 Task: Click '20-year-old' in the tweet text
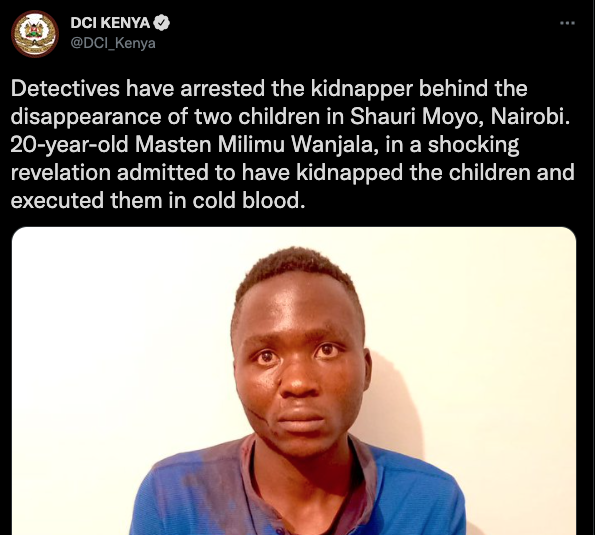click(x=69, y=145)
